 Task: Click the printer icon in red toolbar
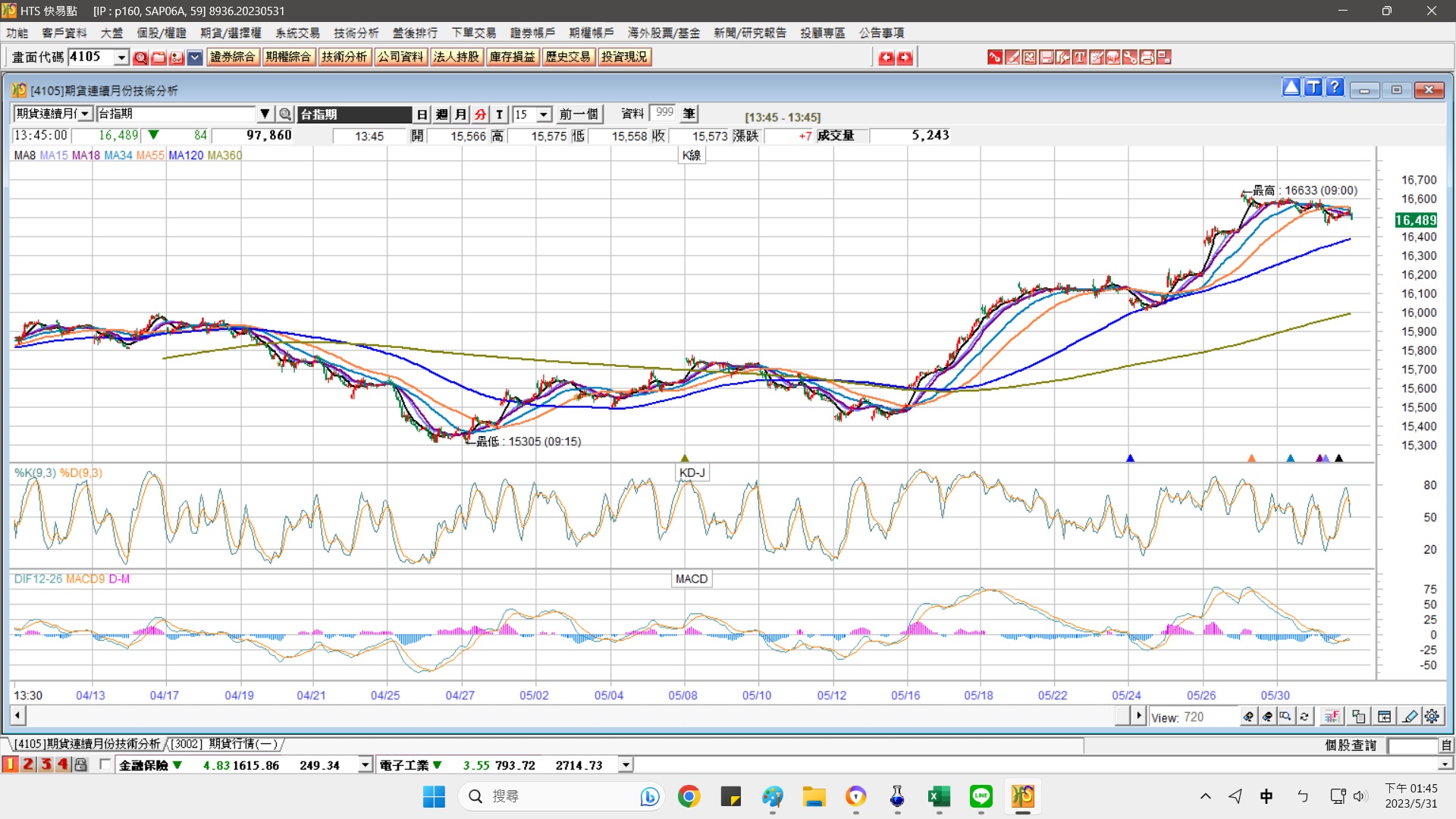[1147, 57]
